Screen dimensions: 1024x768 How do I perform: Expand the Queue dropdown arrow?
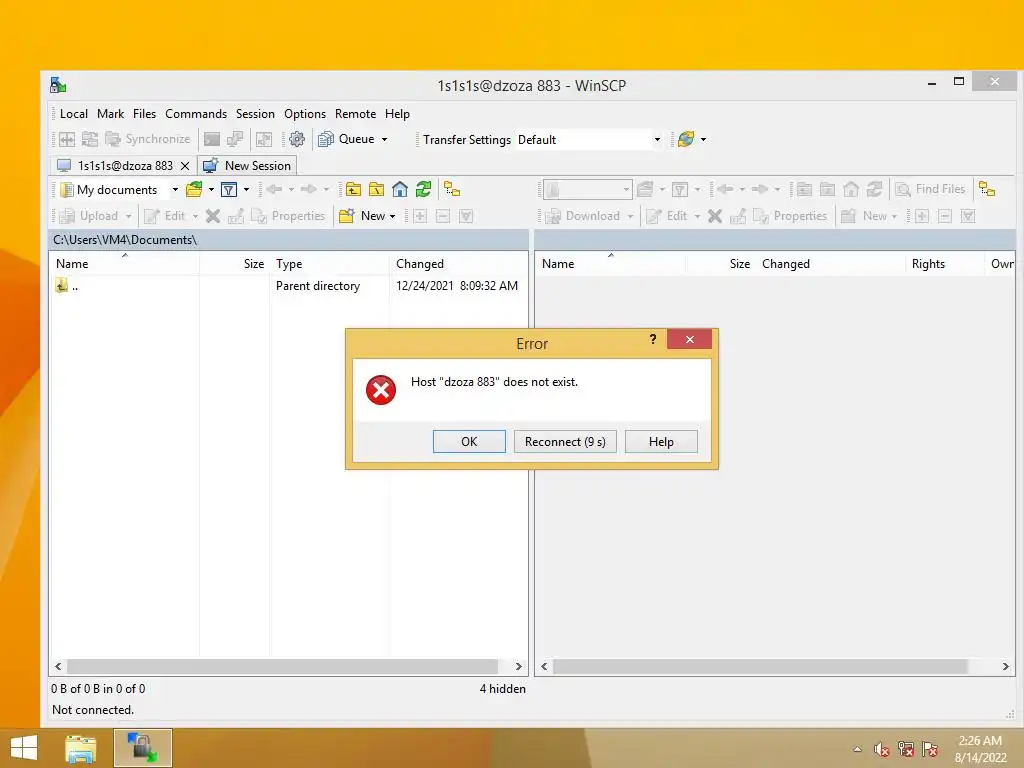(x=385, y=139)
